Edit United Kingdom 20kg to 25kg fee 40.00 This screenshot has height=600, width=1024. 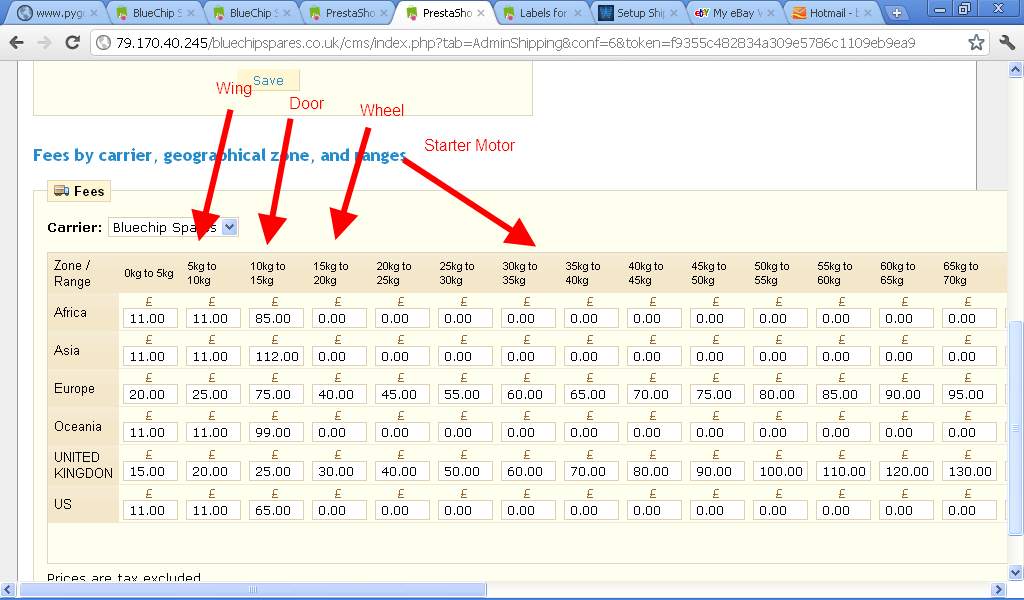(402, 471)
